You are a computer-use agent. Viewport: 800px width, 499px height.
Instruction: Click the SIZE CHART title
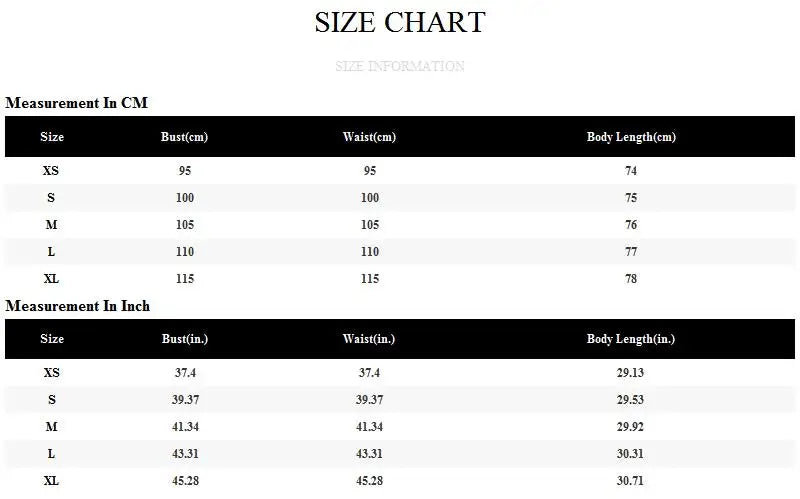pyautogui.click(x=400, y=22)
